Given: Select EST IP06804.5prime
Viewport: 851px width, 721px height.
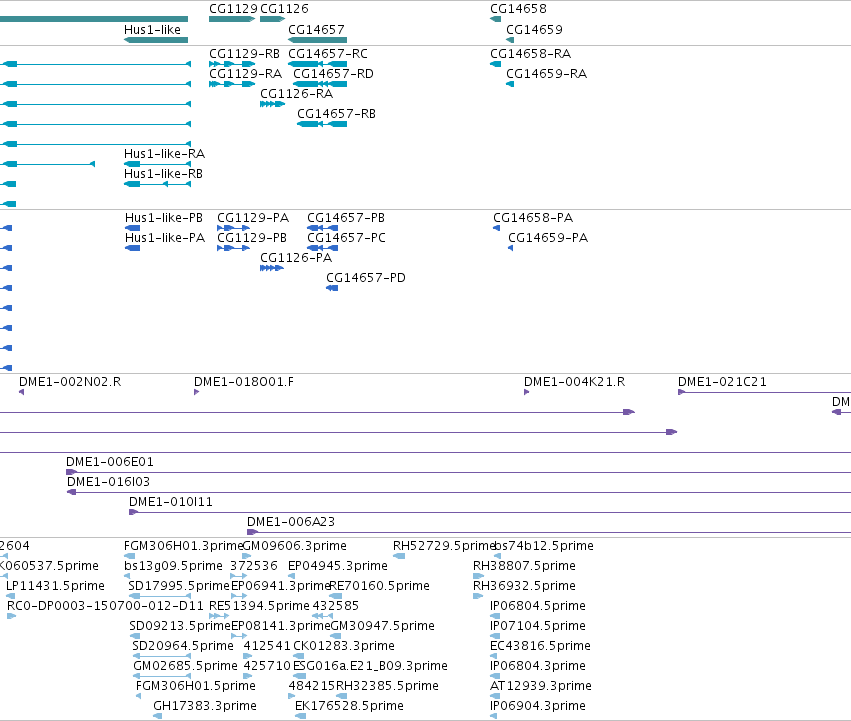Looking at the screenshot, I should [x=495, y=616].
